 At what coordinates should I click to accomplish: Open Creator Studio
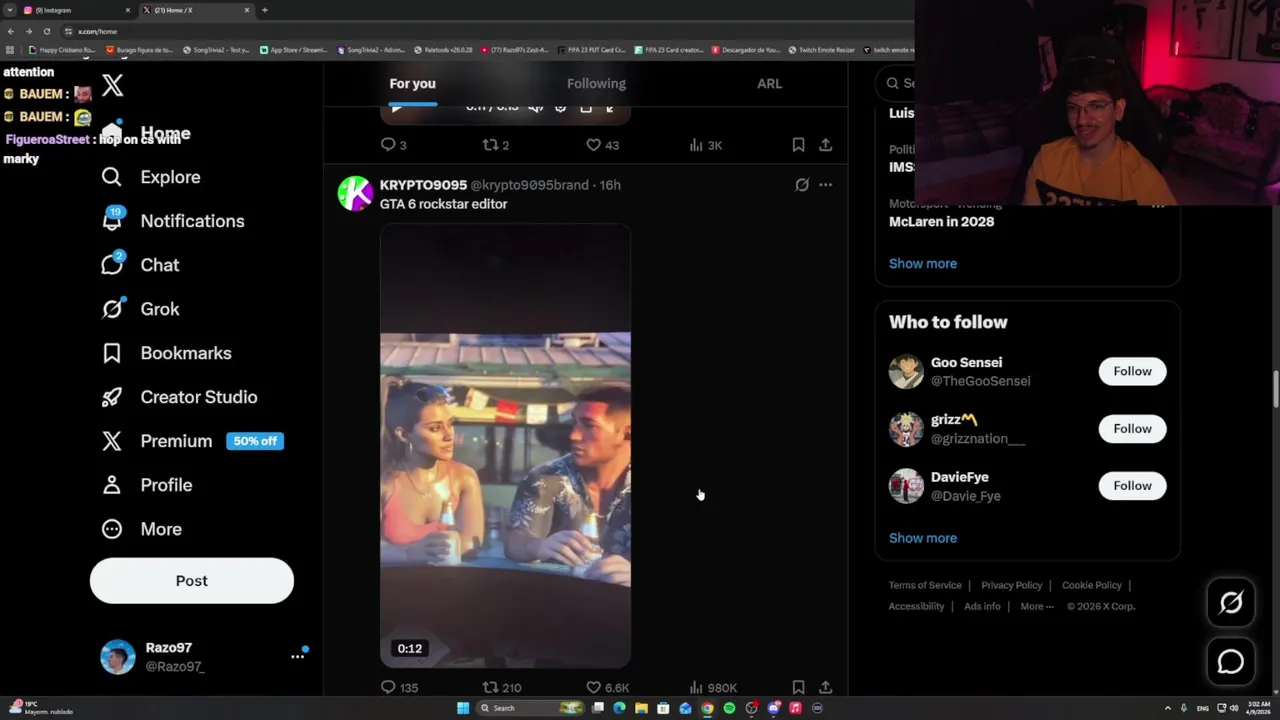point(179,397)
